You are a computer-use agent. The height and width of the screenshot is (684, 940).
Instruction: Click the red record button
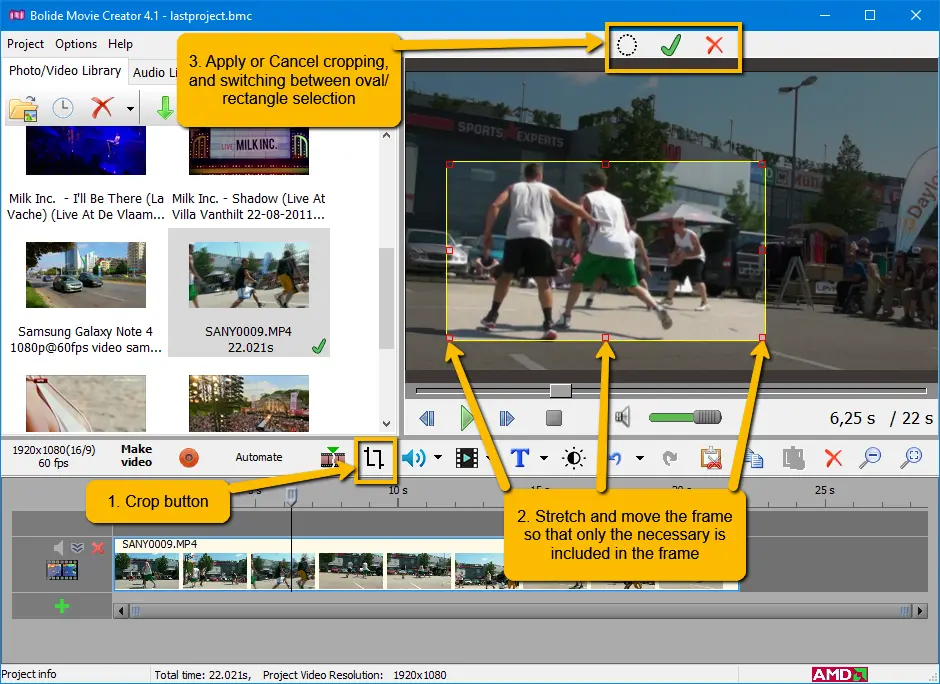[x=189, y=458]
